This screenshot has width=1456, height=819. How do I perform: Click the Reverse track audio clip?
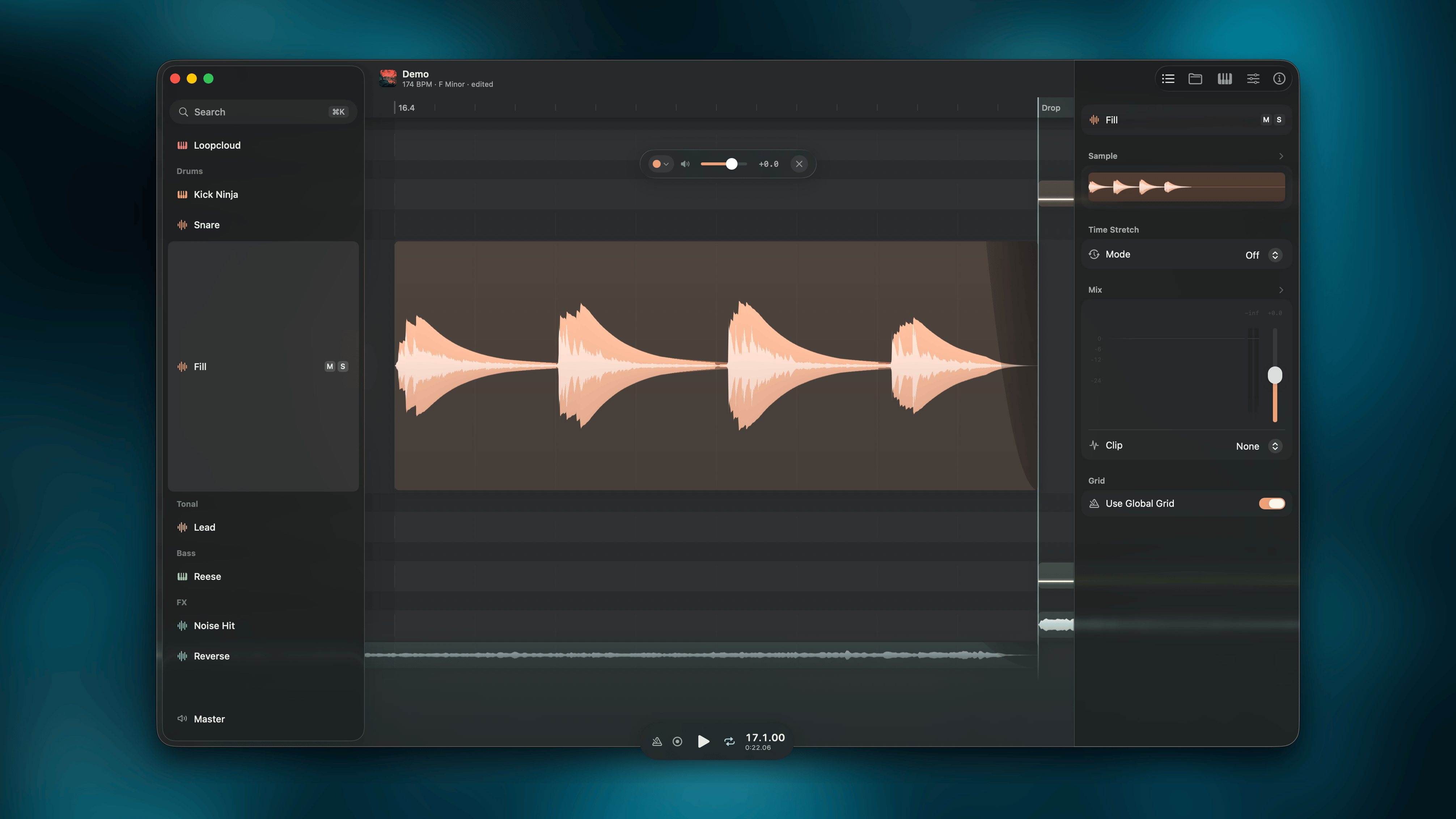tap(701, 655)
